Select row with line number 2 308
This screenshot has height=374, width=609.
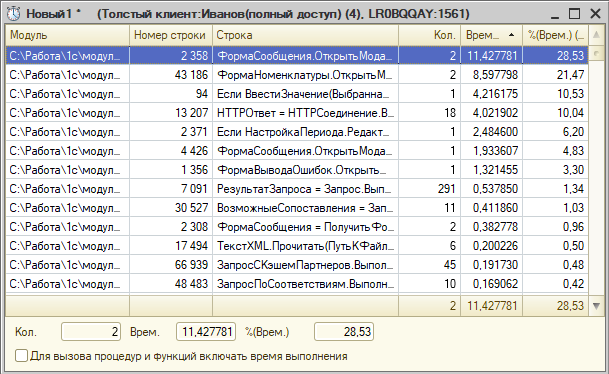(297, 227)
